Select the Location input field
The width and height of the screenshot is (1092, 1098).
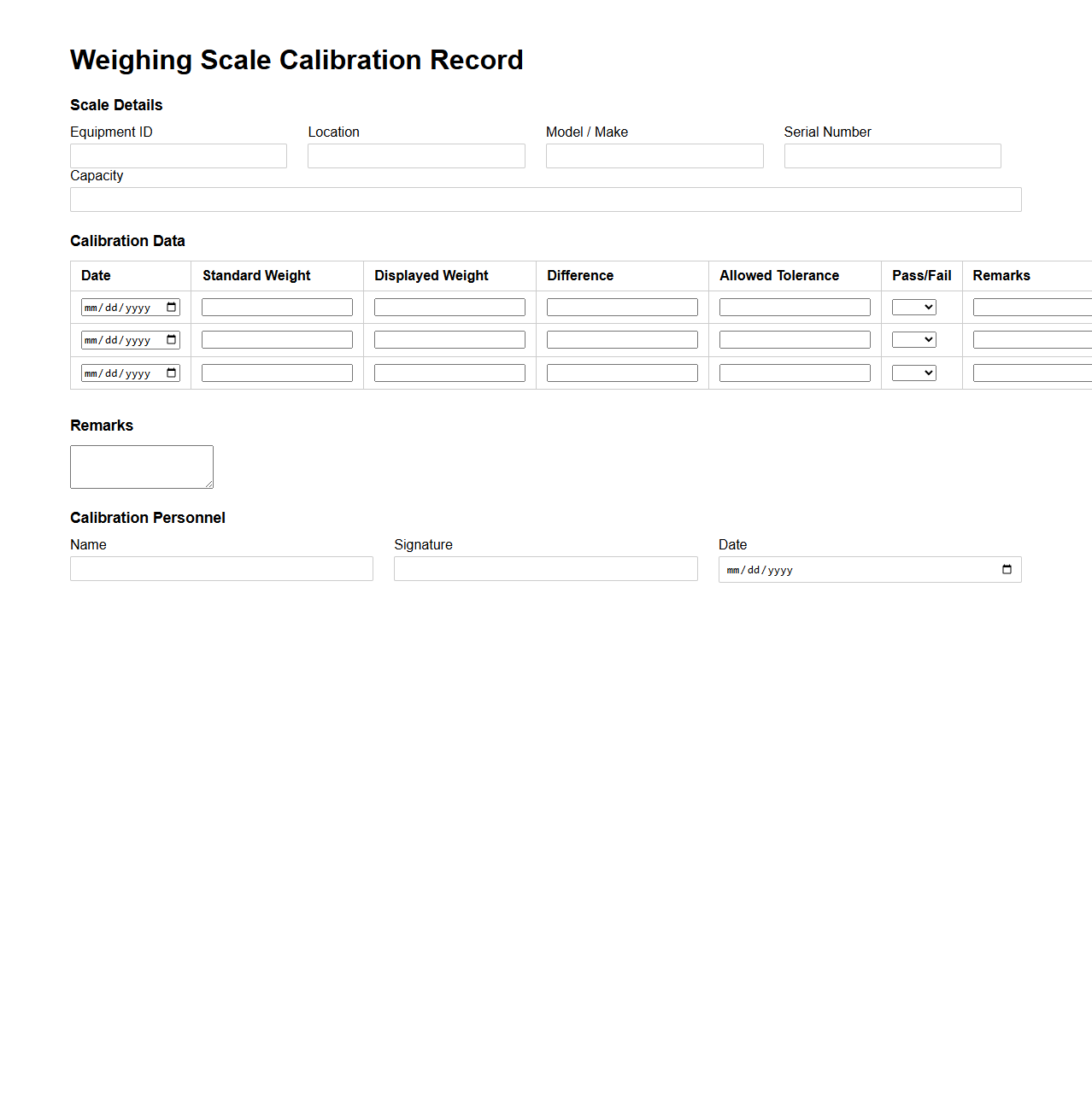pos(416,156)
